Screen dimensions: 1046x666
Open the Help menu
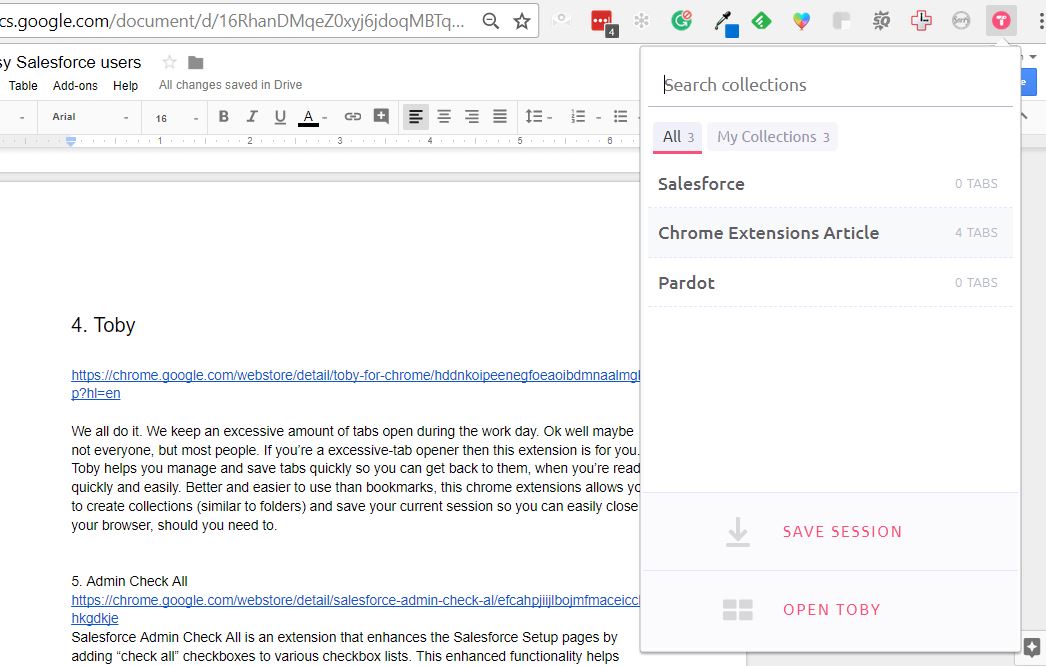point(125,85)
